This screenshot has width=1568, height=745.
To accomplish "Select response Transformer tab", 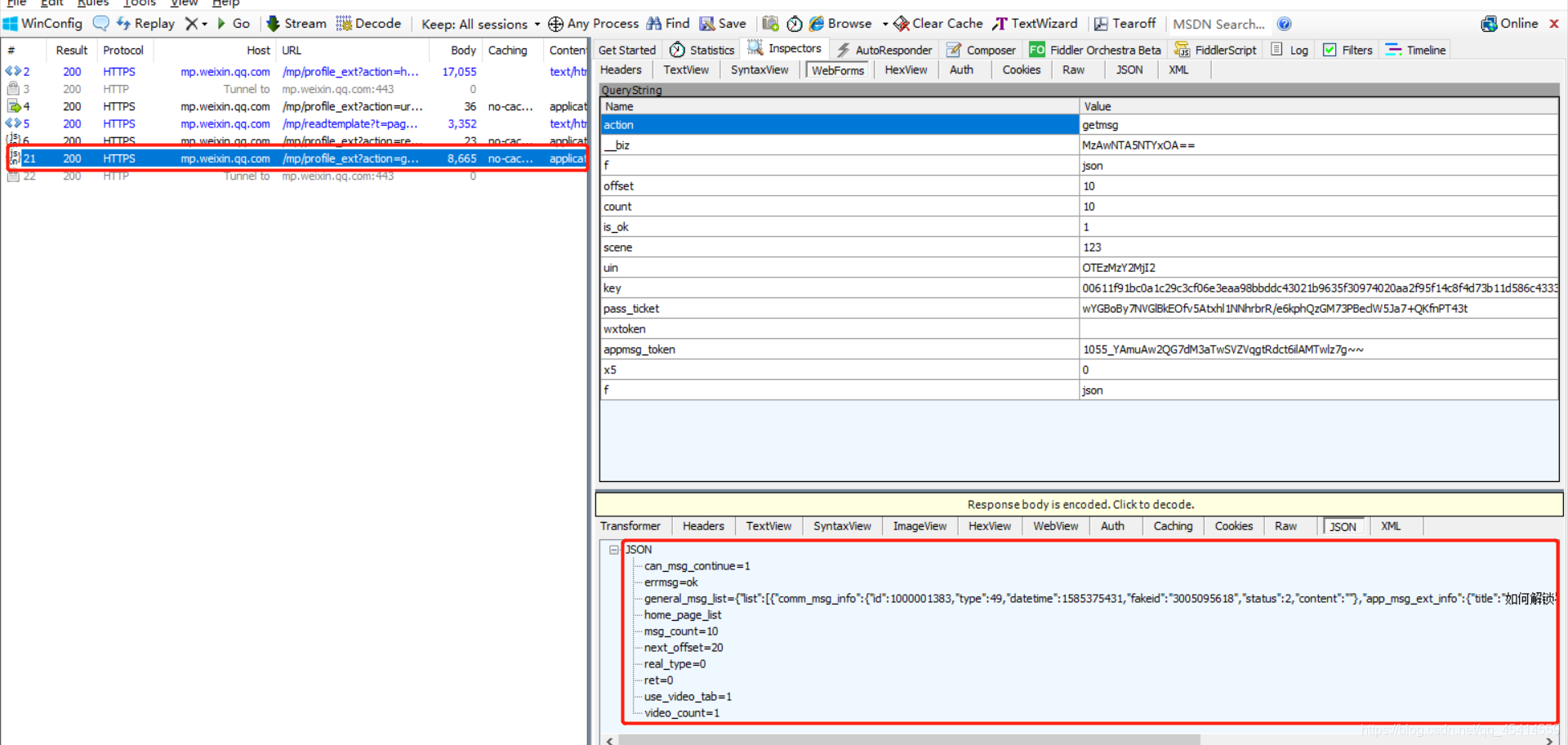I will [630, 526].
